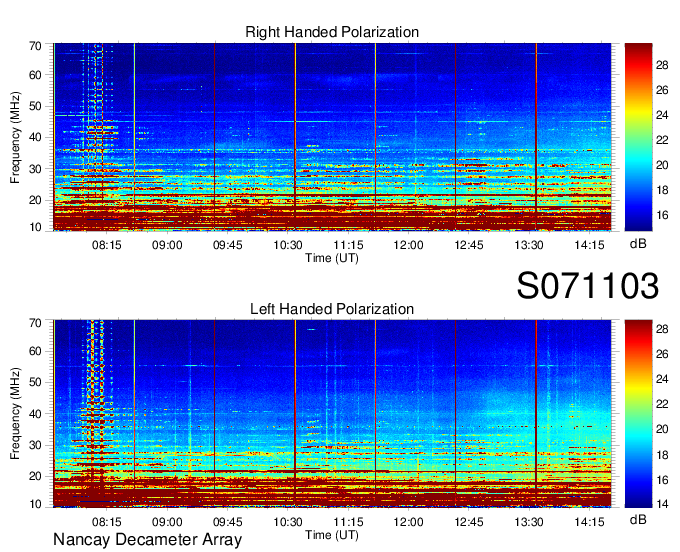
Task: Click the dB label under the upper color bar
Action: pos(638,244)
